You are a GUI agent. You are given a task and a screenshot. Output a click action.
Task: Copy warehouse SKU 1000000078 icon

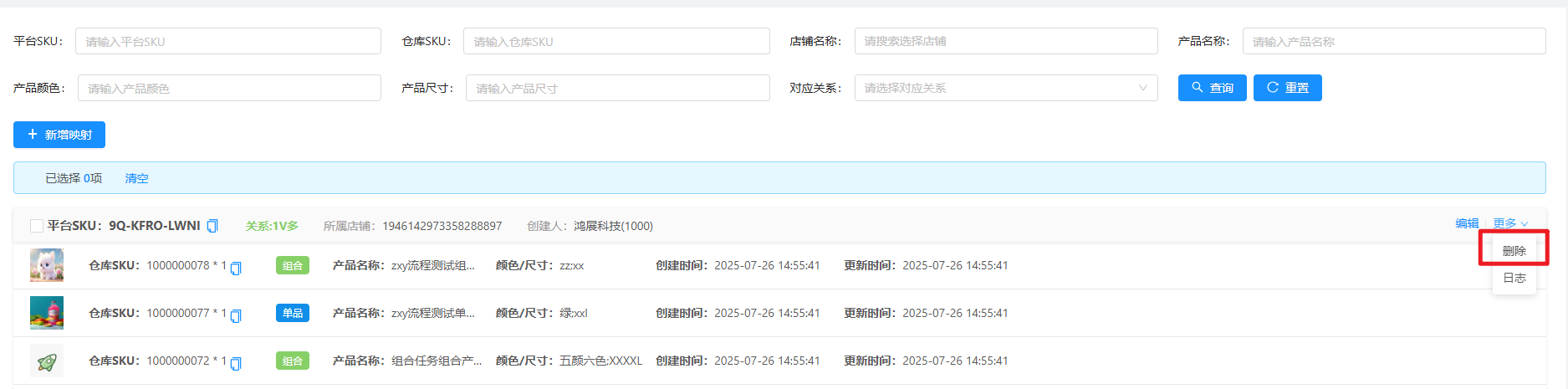(236, 268)
